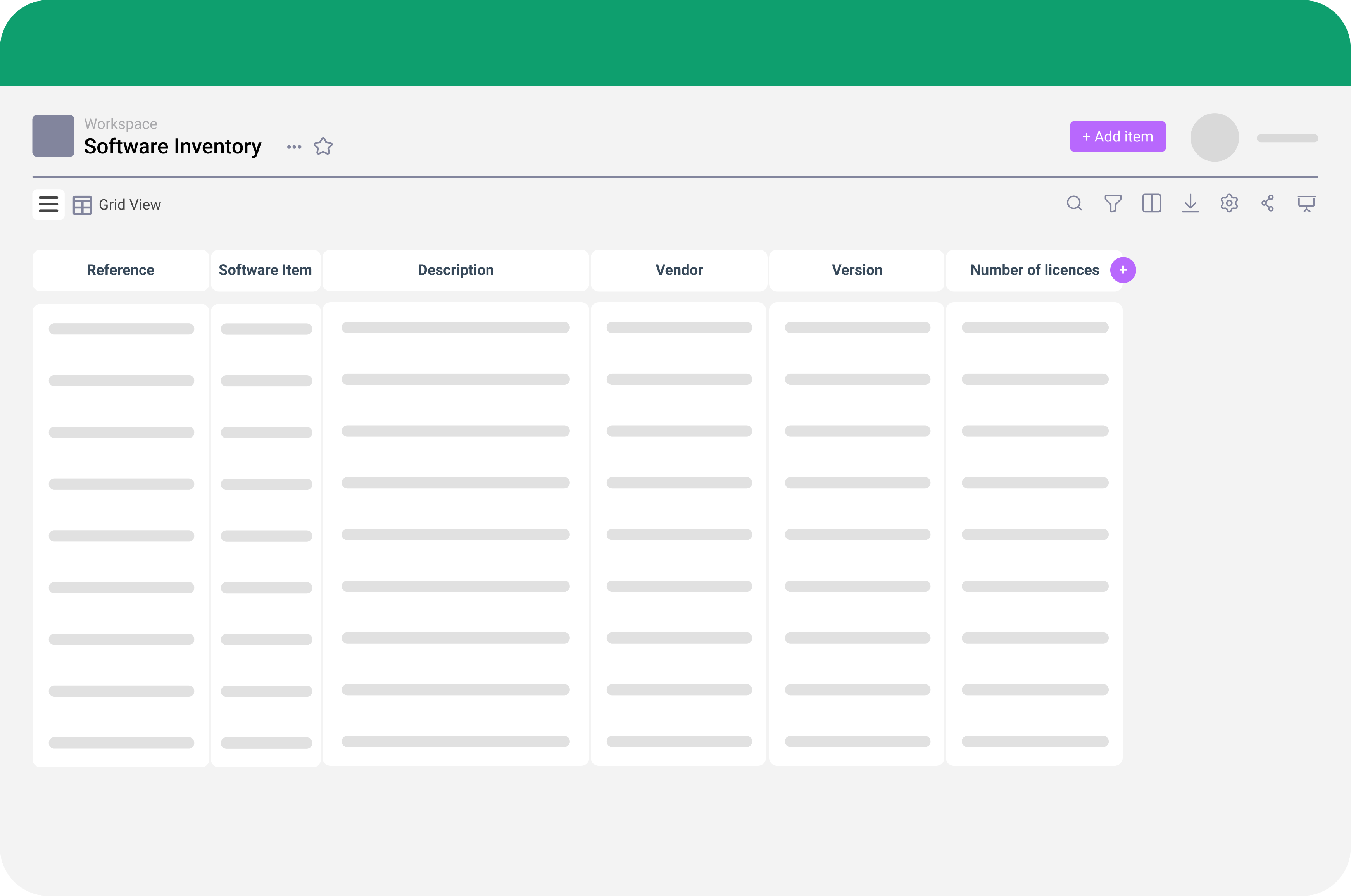Viewport: 1351px width, 896px height.
Task: Open the Grid View selector
Action: (x=130, y=205)
